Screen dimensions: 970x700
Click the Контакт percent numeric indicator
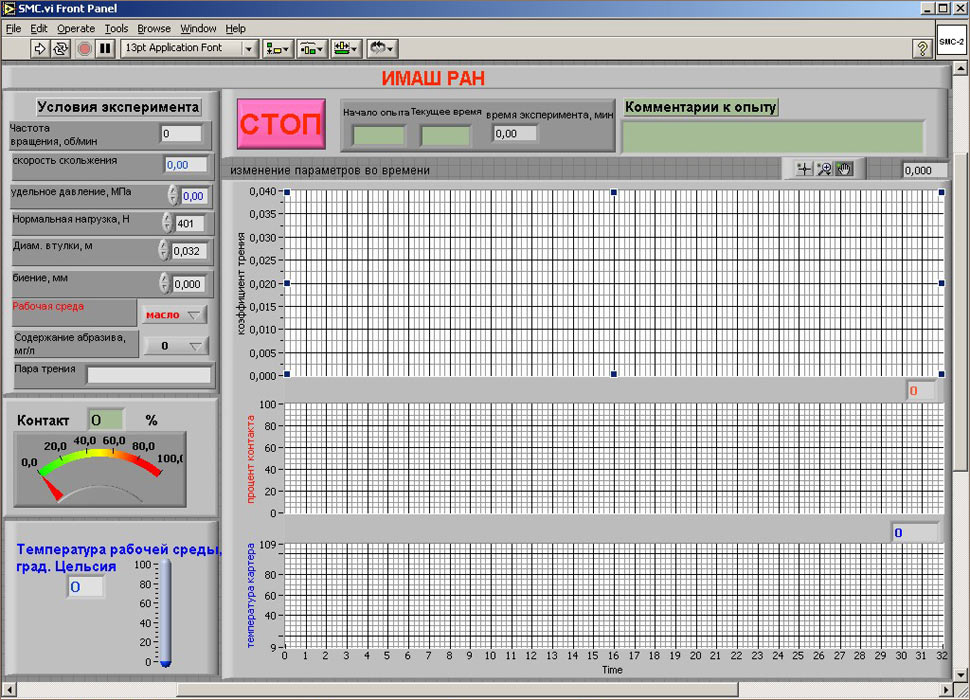pos(106,420)
